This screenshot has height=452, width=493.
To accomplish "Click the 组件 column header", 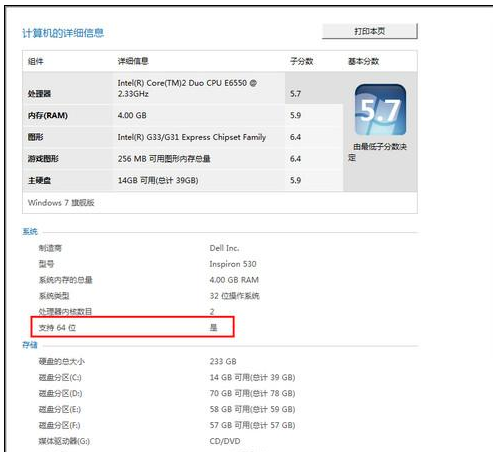I will point(36,61).
